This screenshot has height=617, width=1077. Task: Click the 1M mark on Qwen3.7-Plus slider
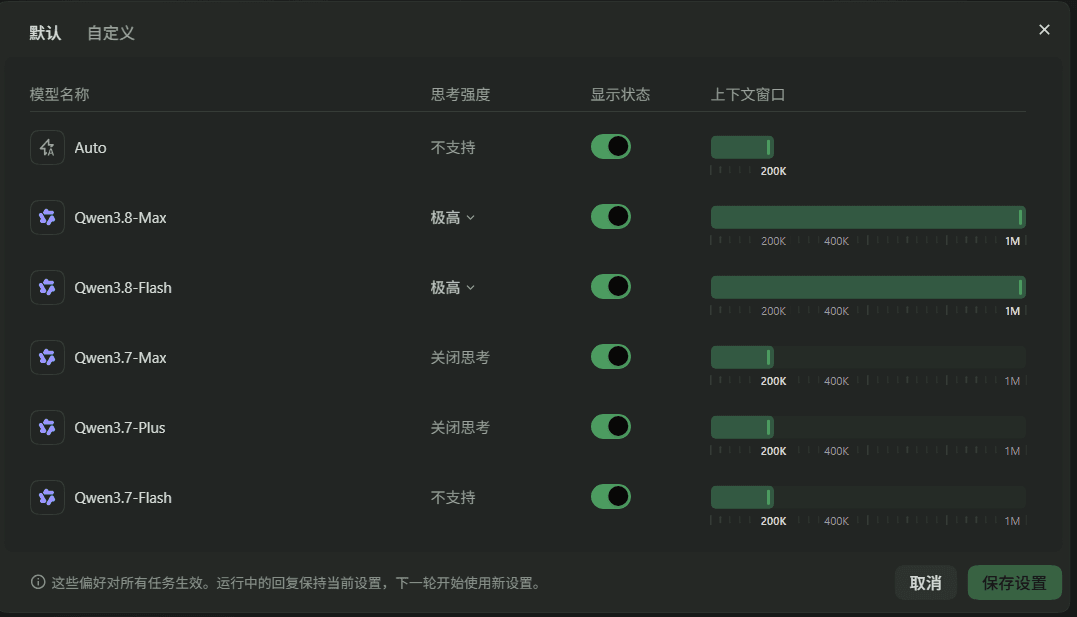1012,451
